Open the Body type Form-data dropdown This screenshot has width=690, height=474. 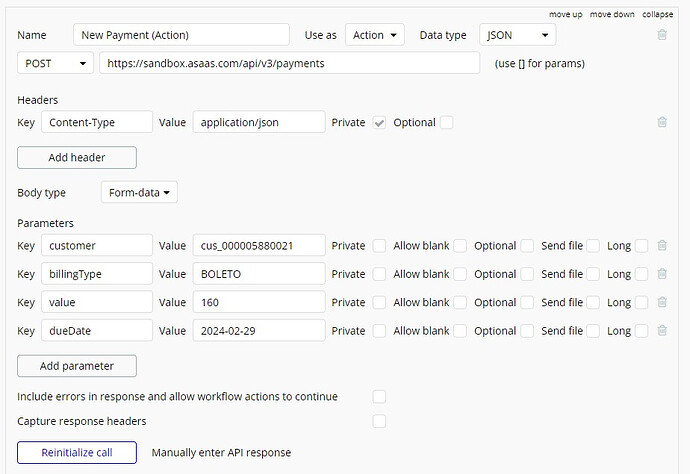point(139,192)
